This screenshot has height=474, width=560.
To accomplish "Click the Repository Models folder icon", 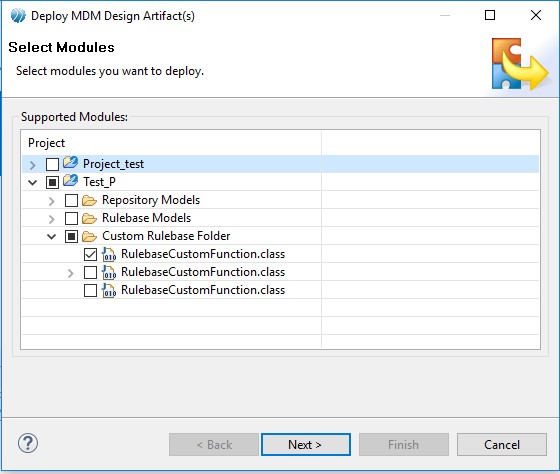I will (x=89, y=200).
